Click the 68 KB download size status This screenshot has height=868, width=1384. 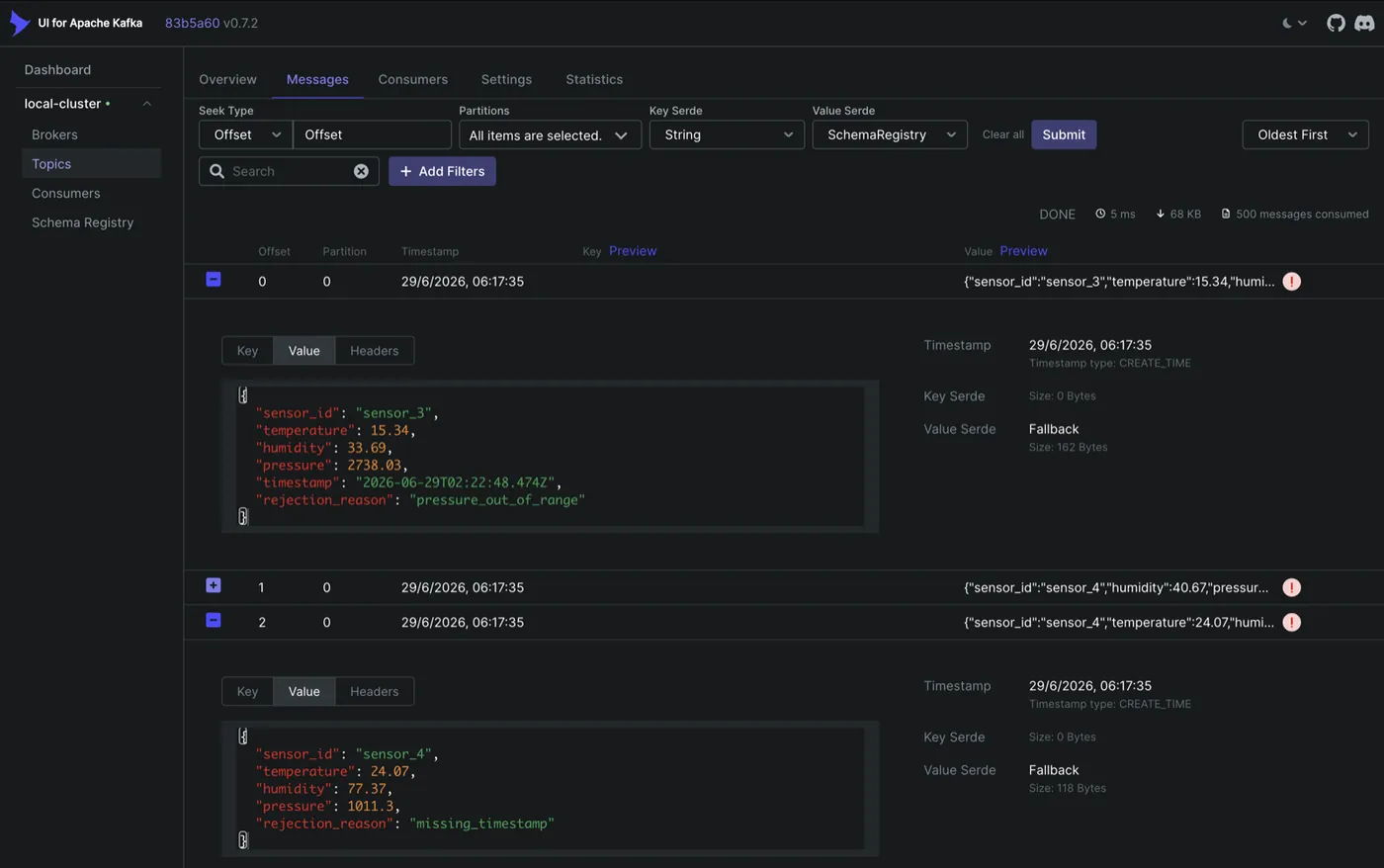1178,215
